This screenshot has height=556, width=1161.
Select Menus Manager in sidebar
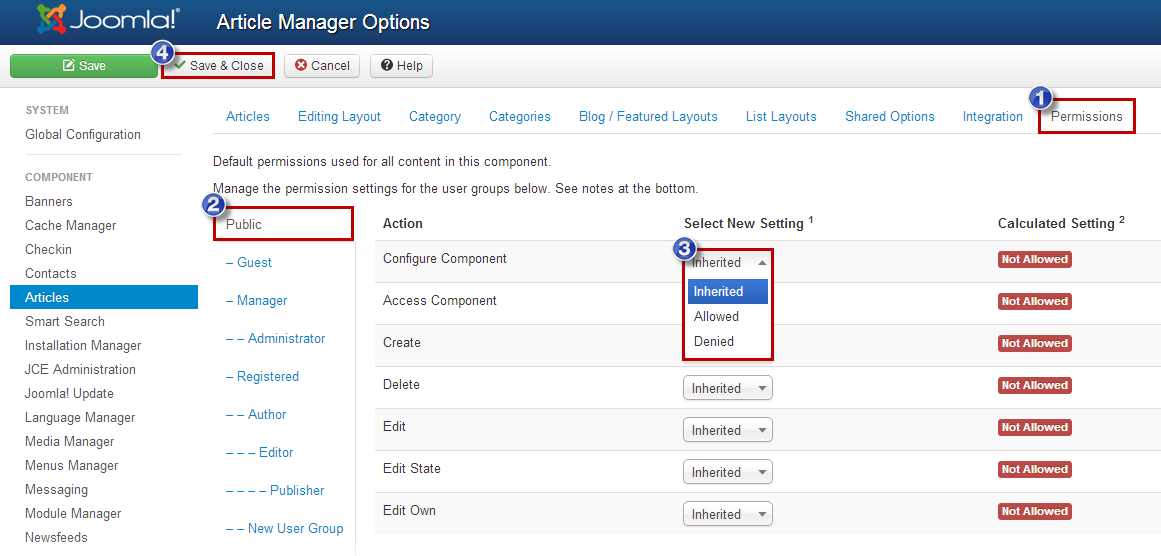72,465
